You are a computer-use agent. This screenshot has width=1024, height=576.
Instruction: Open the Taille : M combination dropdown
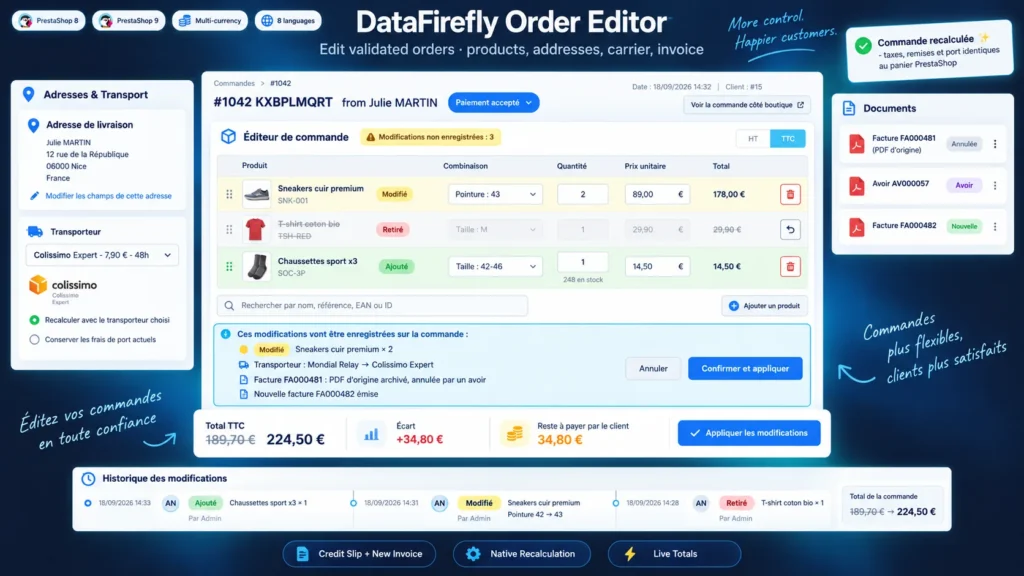tap(495, 229)
